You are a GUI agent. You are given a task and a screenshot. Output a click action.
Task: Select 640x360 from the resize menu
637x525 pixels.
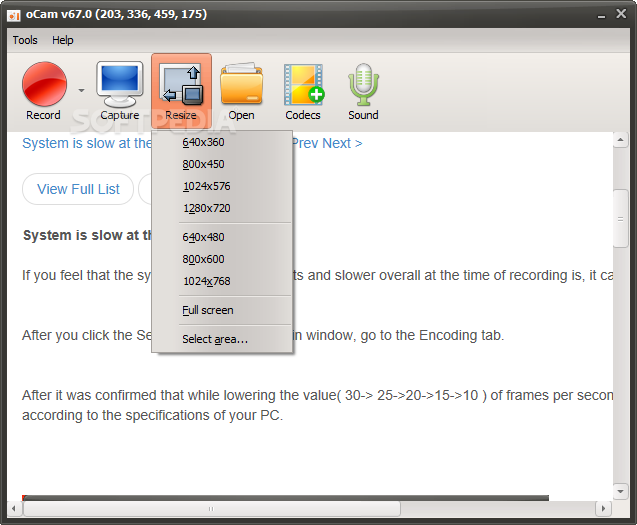222,142
